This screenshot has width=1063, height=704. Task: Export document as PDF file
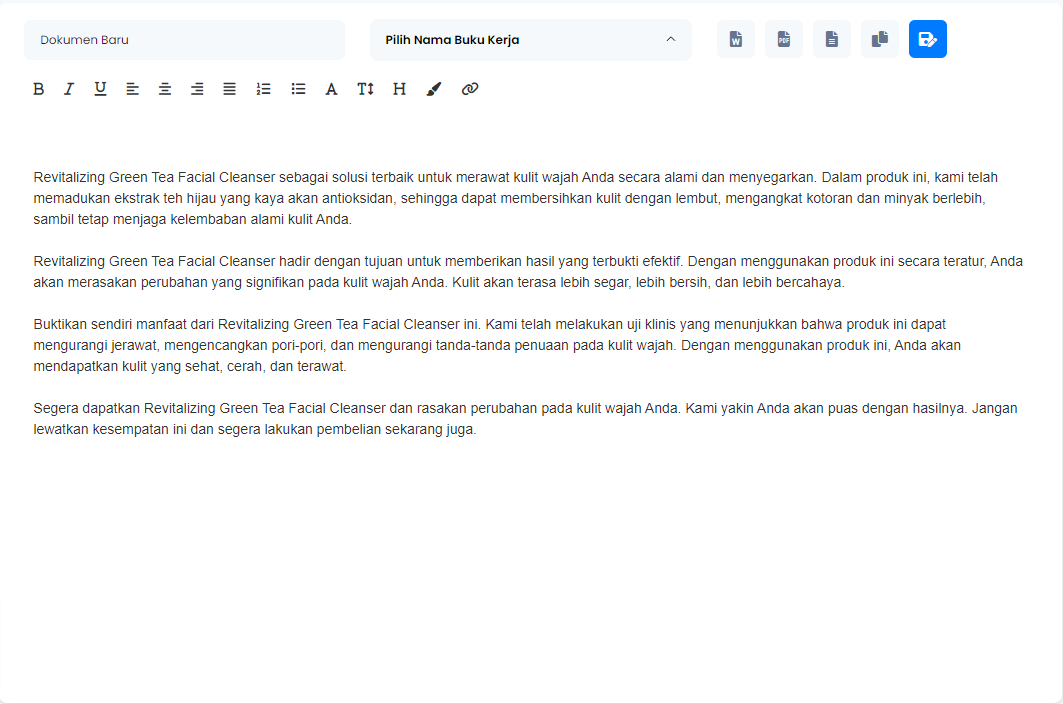click(x=784, y=39)
